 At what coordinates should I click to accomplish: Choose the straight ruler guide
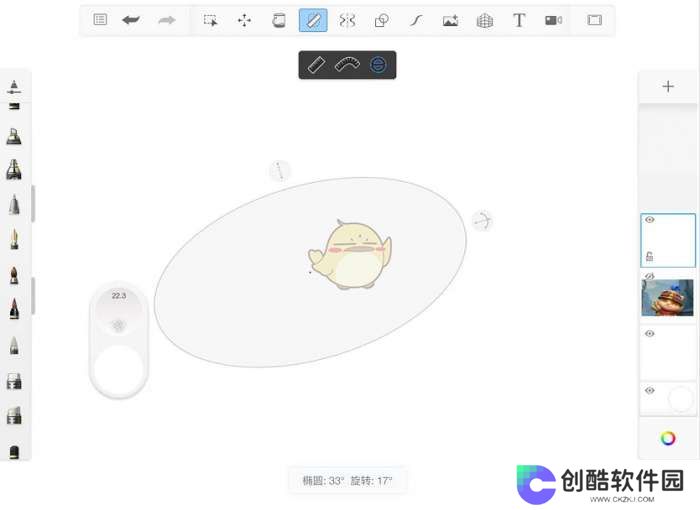[316, 65]
